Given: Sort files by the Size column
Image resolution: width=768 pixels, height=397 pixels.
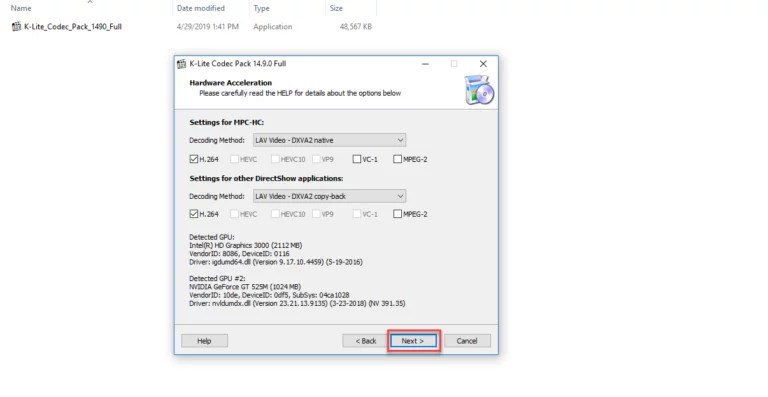Looking at the screenshot, I should [336, 8].
